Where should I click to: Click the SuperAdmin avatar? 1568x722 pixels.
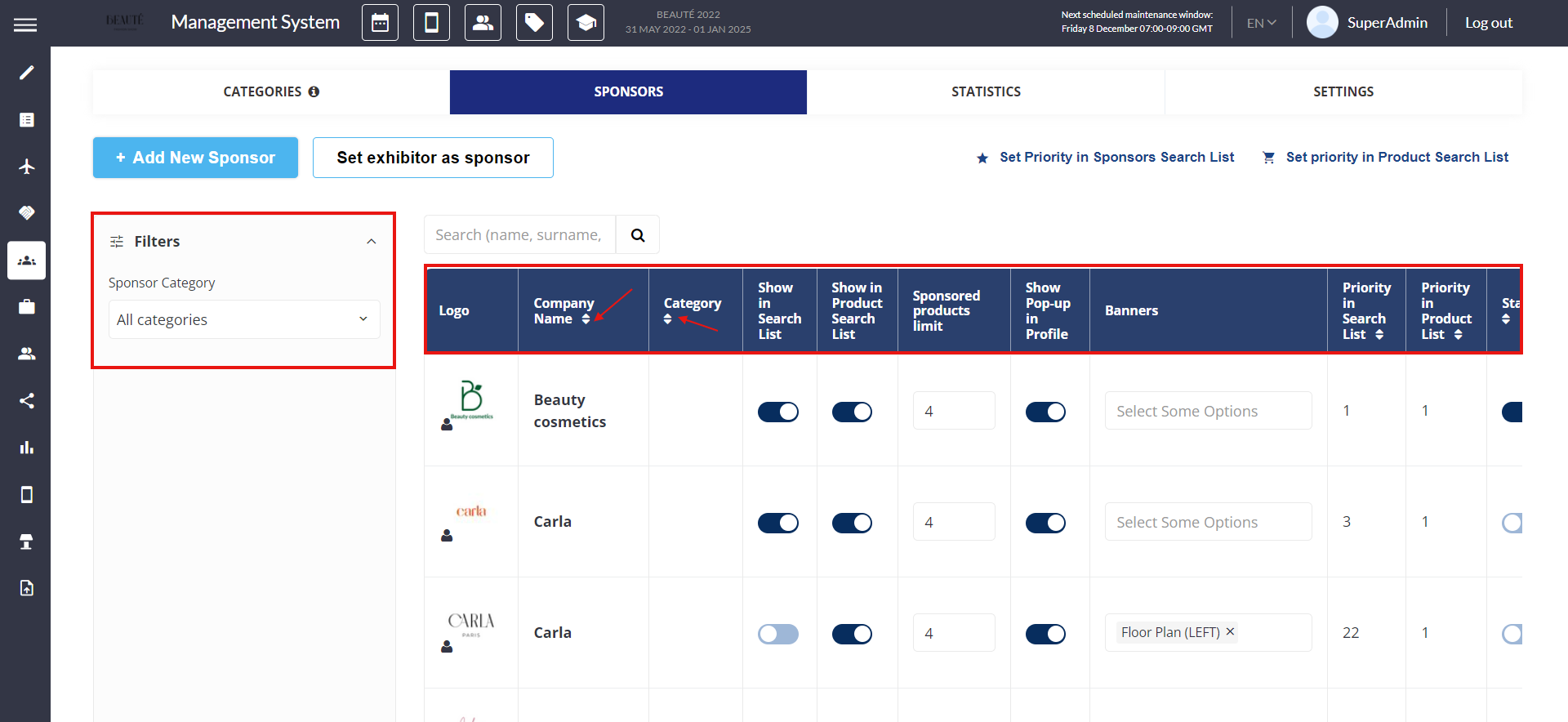pyautogui.click(x=1322, y=23)
